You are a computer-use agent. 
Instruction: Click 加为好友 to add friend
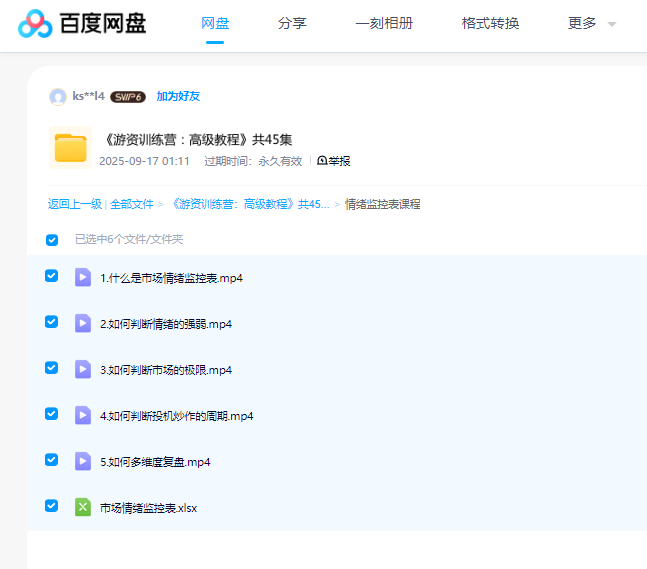click(178, 97)
